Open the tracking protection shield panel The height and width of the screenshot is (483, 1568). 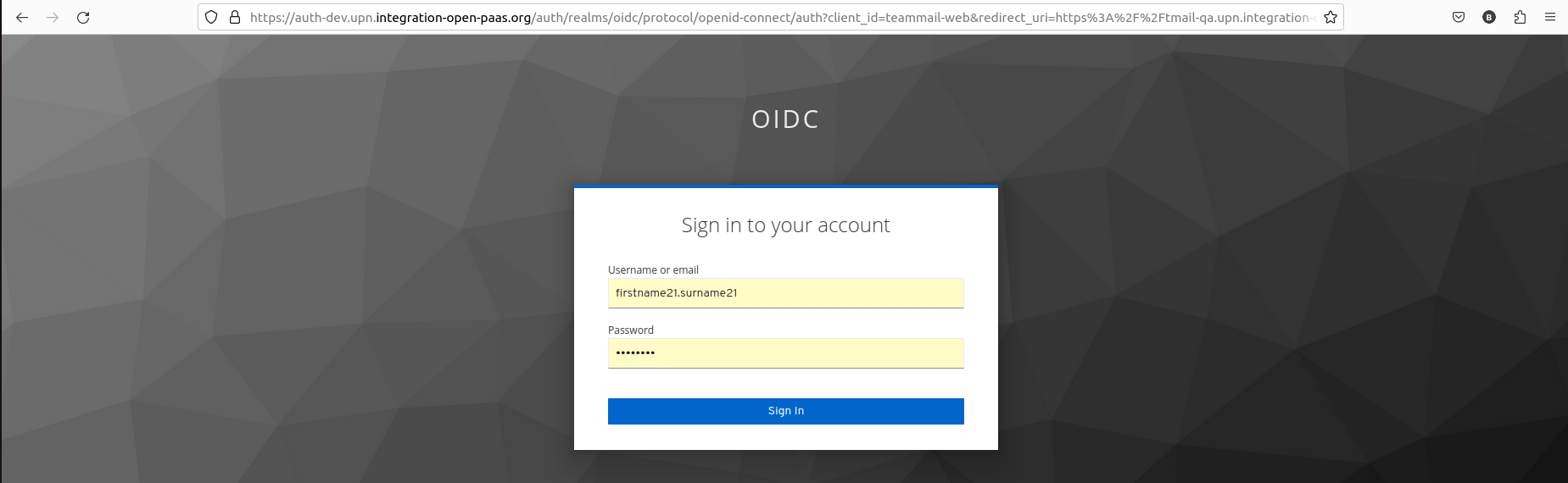coord(211,17)
